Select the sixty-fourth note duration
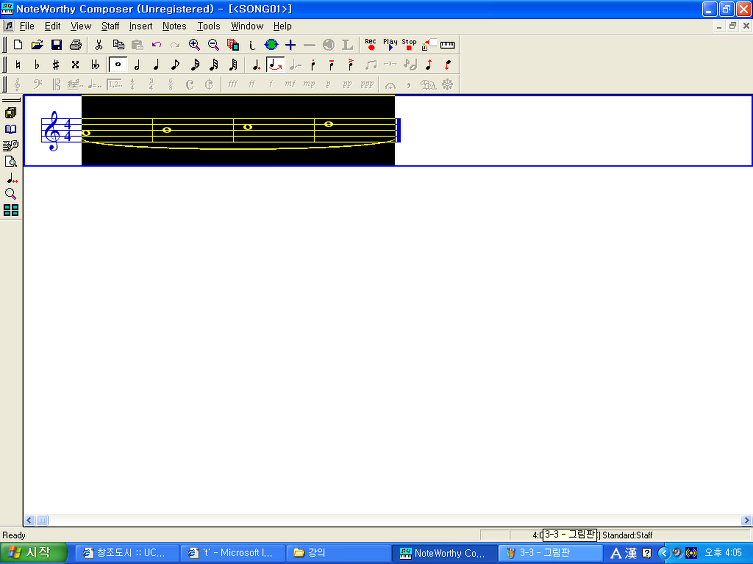The height and width of the screenshot is (564, 753). [233, 64]
